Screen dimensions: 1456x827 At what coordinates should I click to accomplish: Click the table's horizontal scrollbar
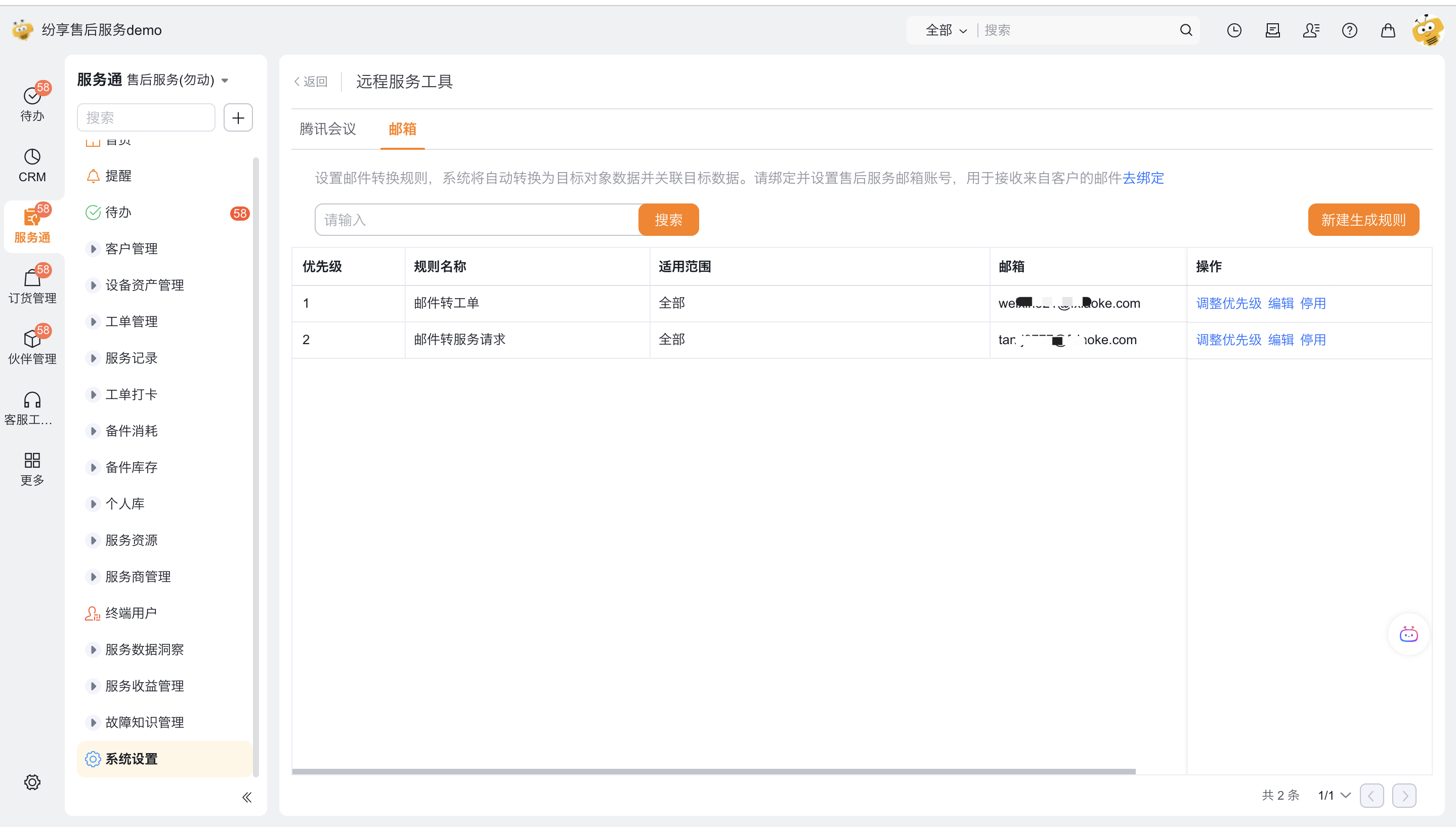[713, 771]
